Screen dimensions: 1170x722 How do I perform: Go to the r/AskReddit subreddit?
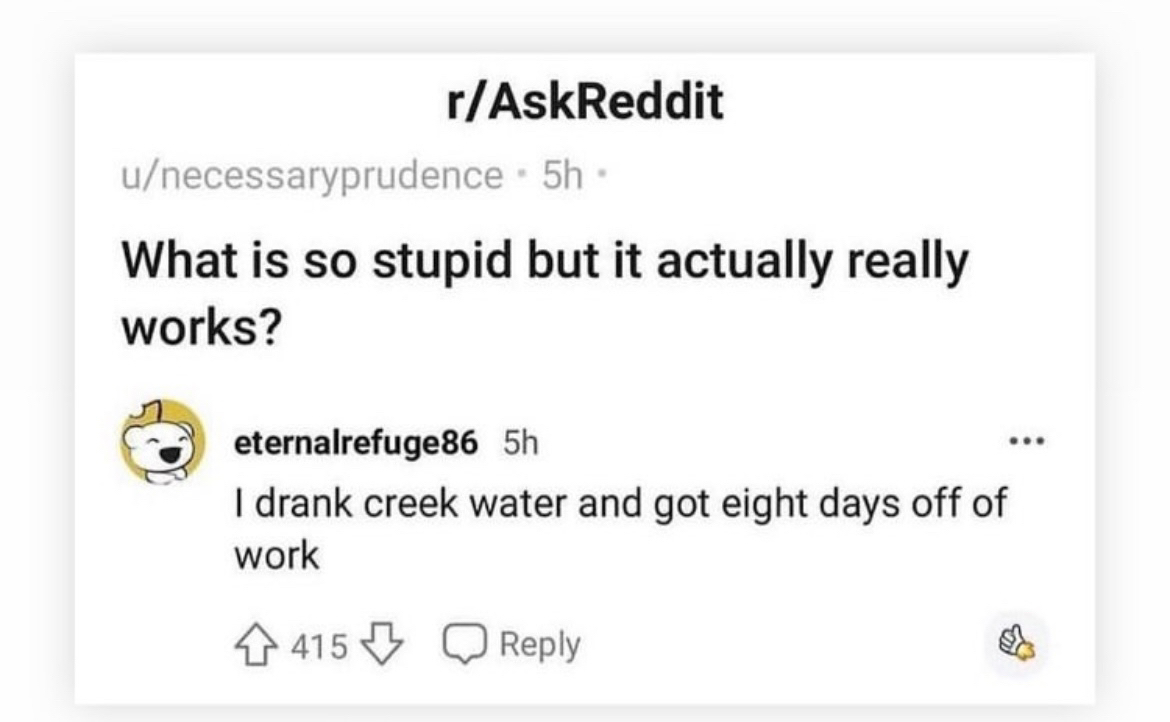585,101
